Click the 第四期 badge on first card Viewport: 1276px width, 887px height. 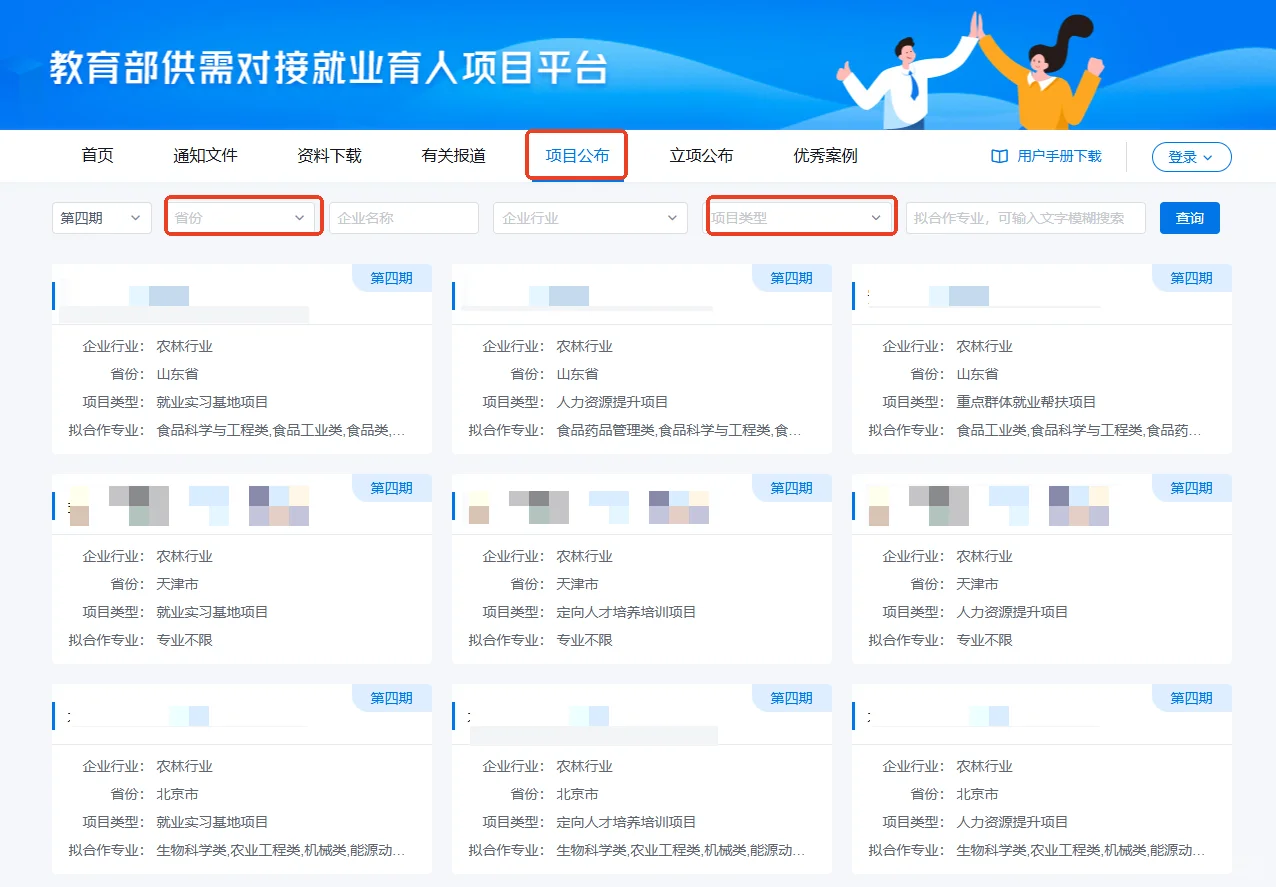391,278
